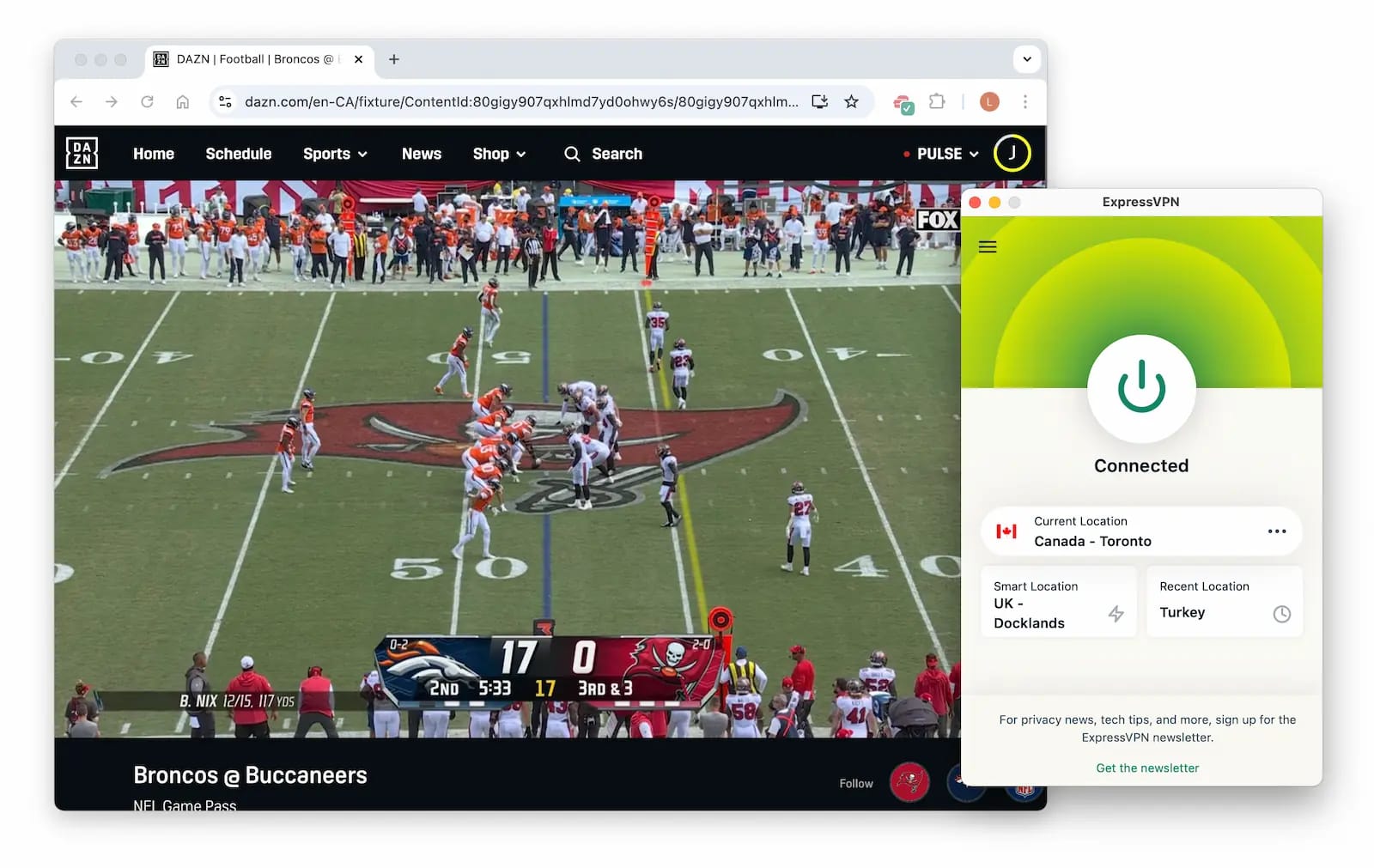The height and width of the screenshot is (868, 1374).
Task: Open the Chrome profile avatar L
Action: tap(989, 101)
